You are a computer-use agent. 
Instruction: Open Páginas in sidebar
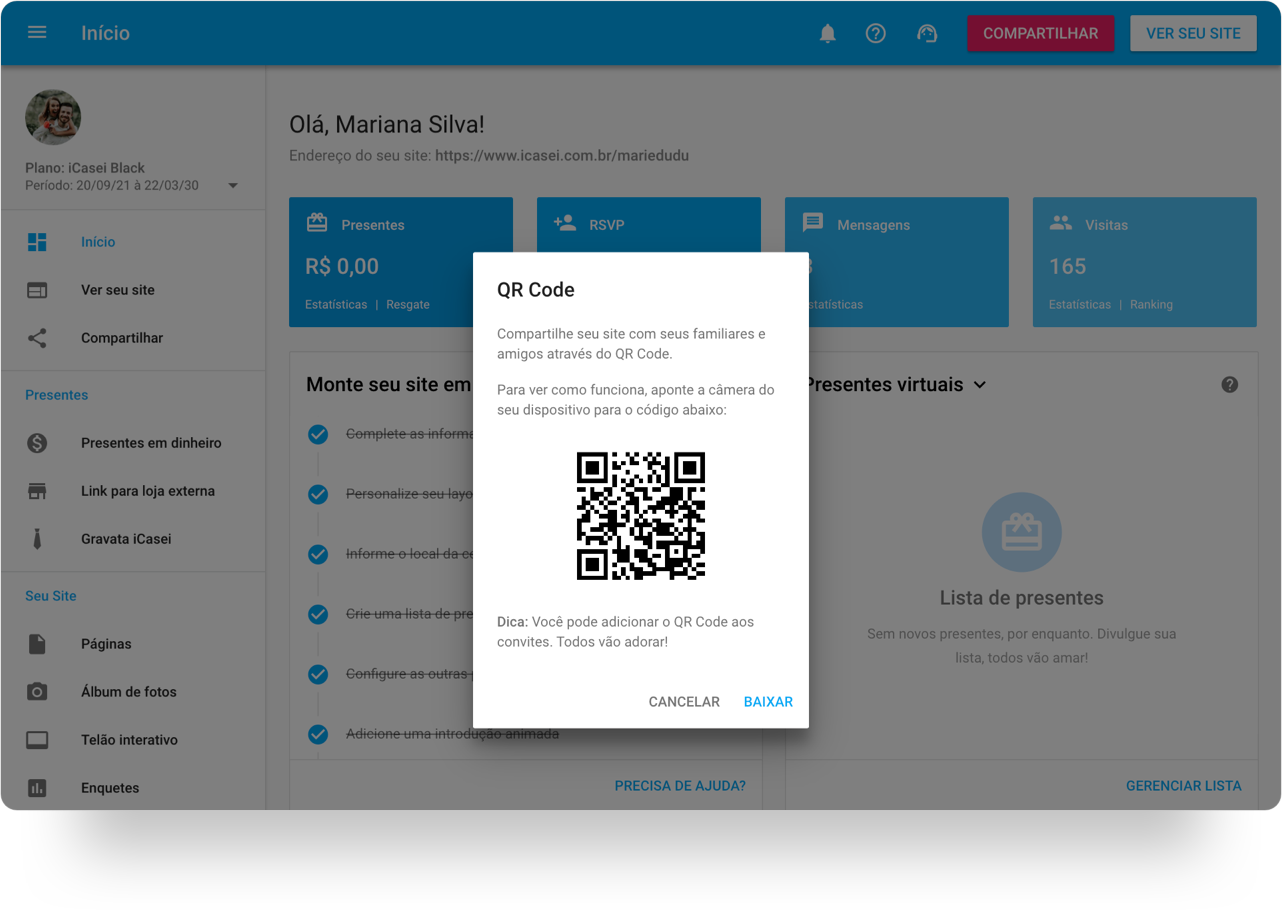(106, 644)
